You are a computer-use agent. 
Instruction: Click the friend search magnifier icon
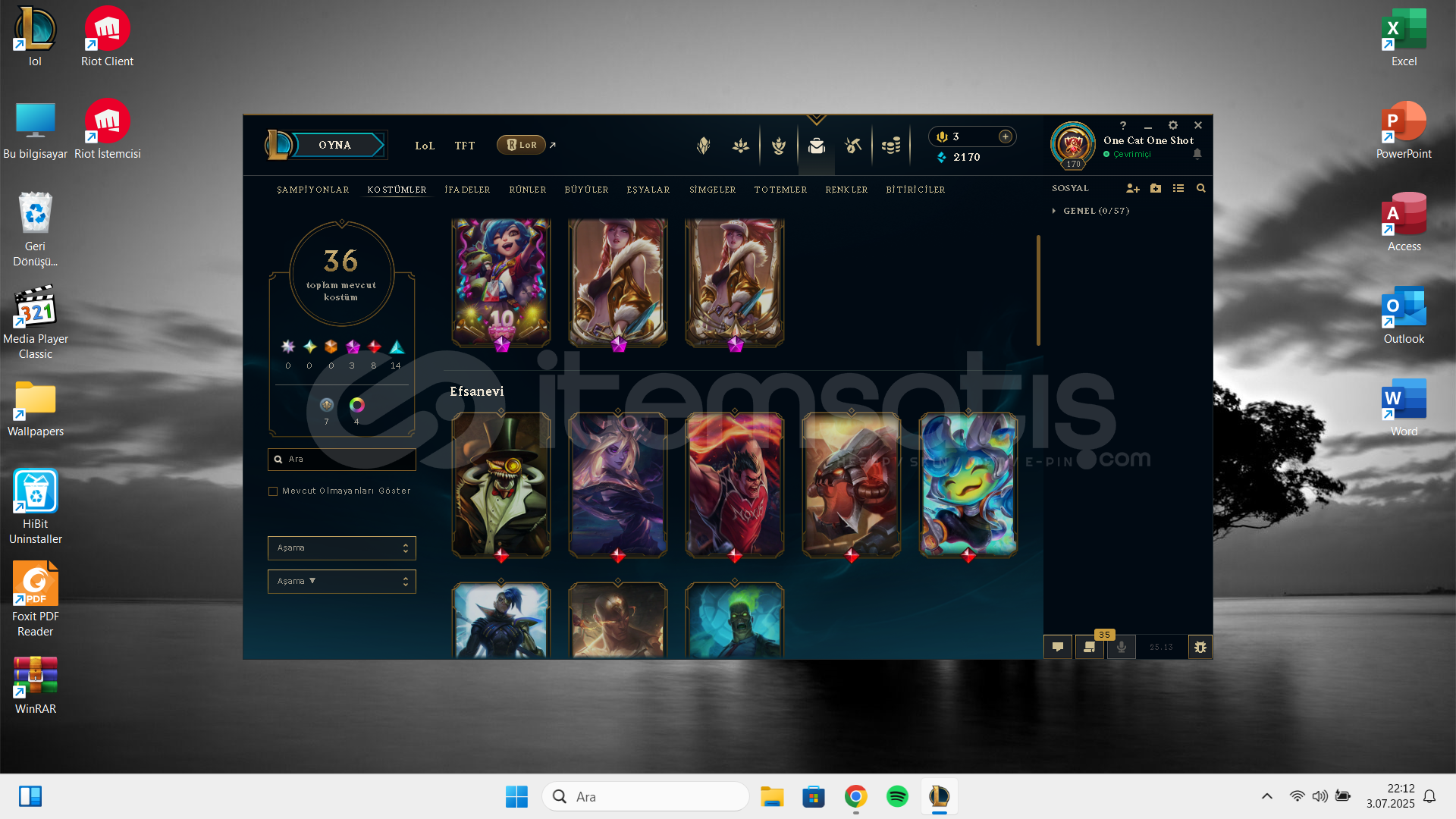pyautogui.click(x=1201, y=188)
